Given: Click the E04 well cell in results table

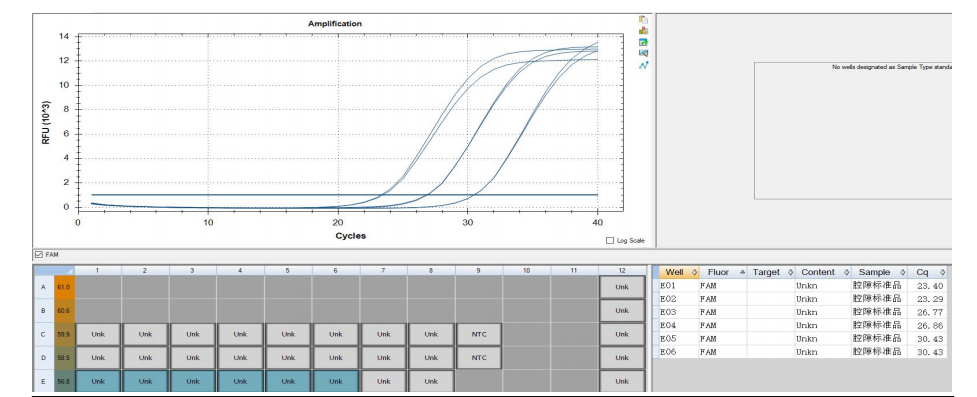Looking at the screenshot, I should tap(679, 325).
